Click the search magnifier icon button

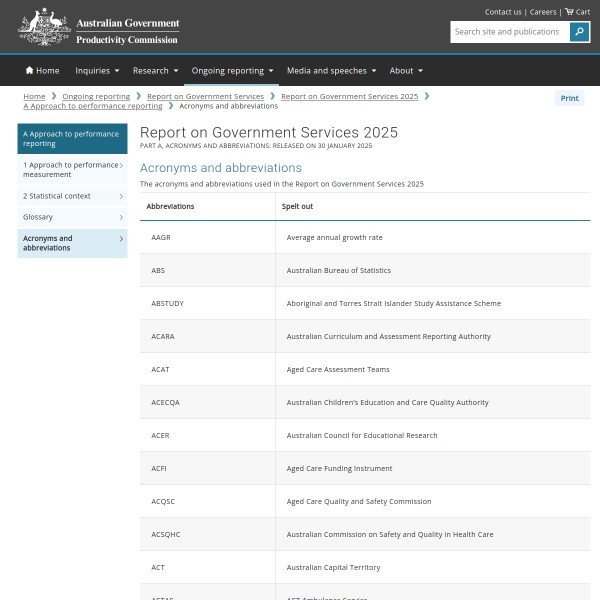579,32
